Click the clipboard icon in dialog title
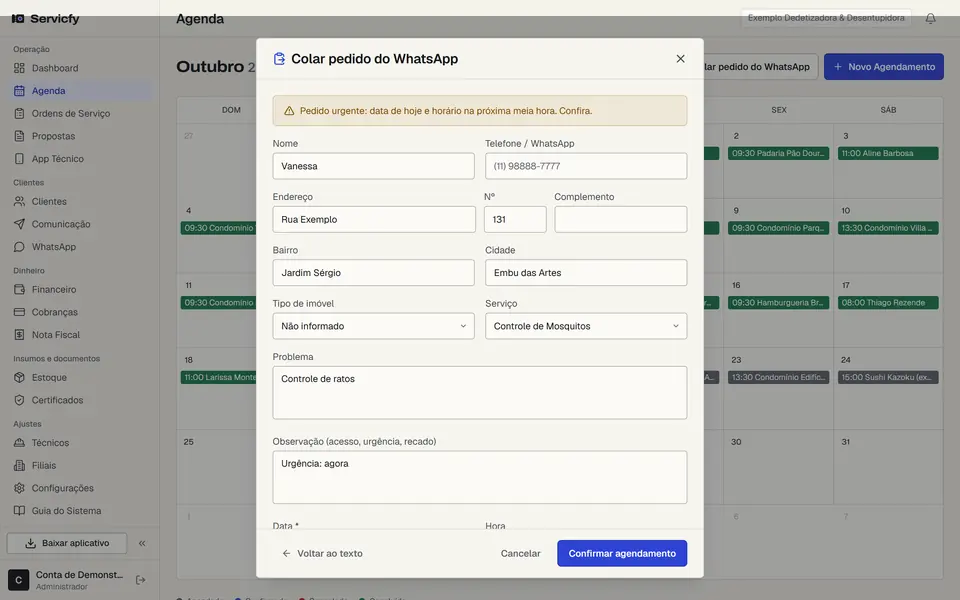 [x=279, y=59]
